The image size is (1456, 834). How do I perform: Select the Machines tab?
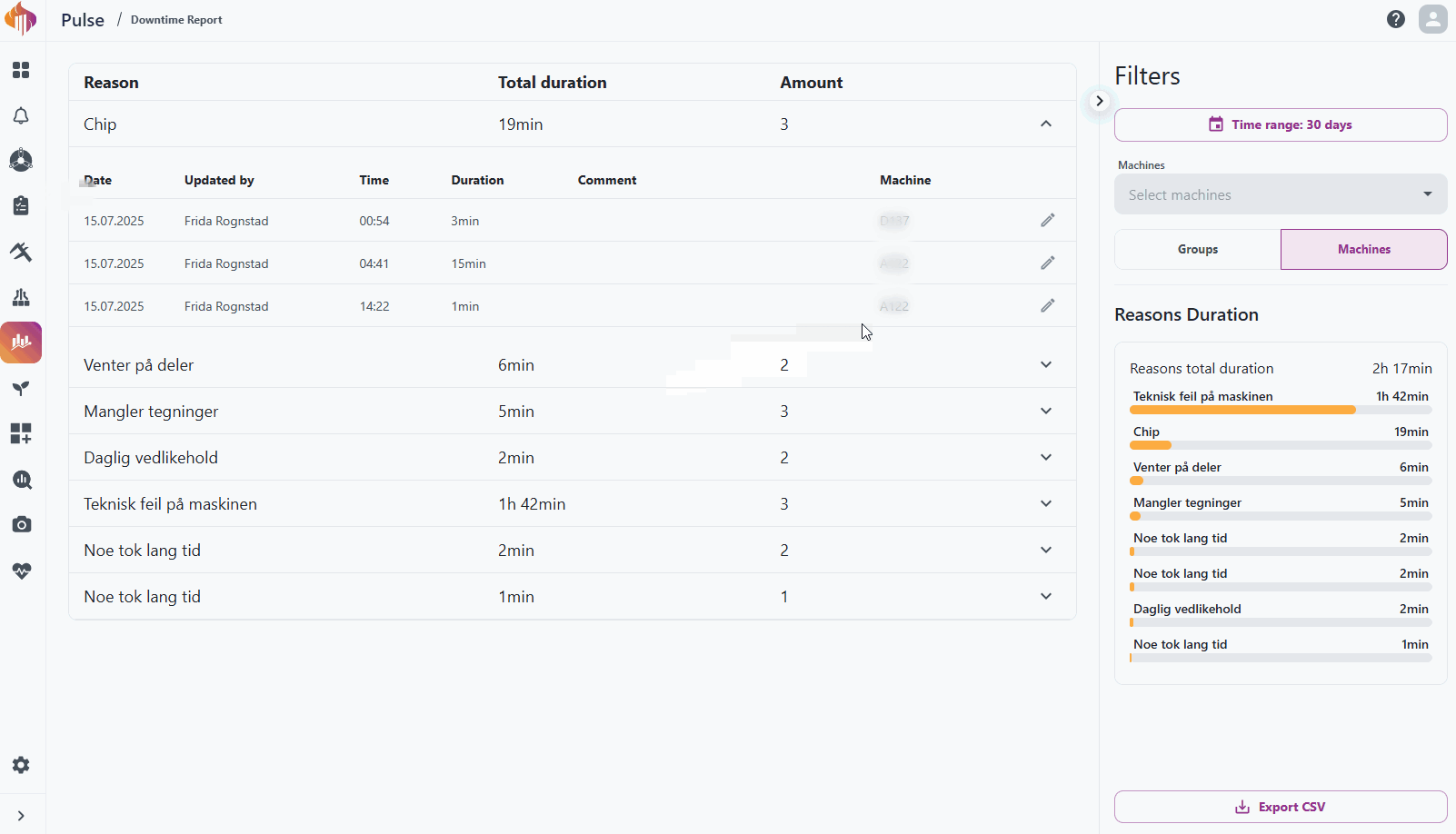pos(1363,250)
